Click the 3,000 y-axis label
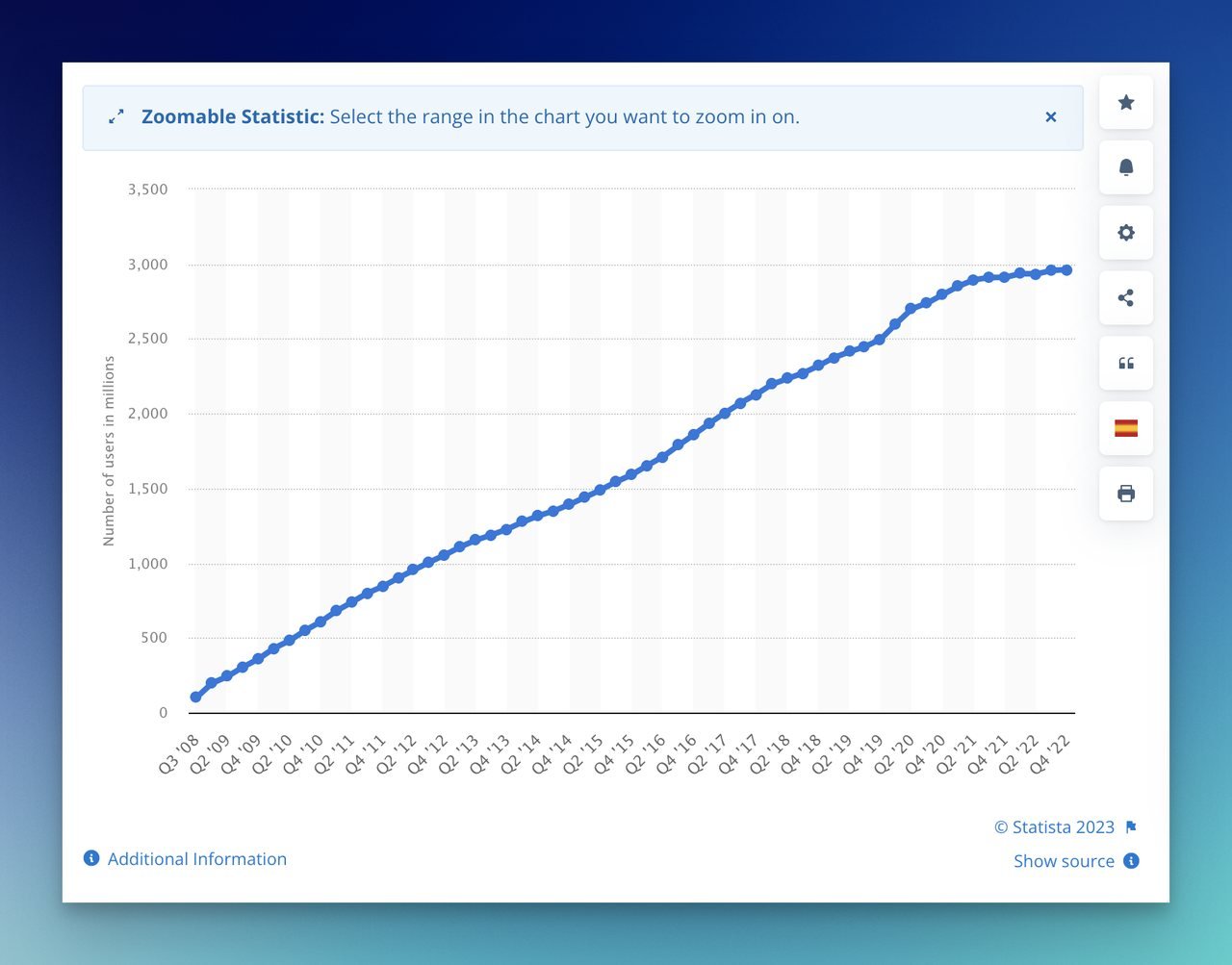1232x965 pixels. click(148, 265)
